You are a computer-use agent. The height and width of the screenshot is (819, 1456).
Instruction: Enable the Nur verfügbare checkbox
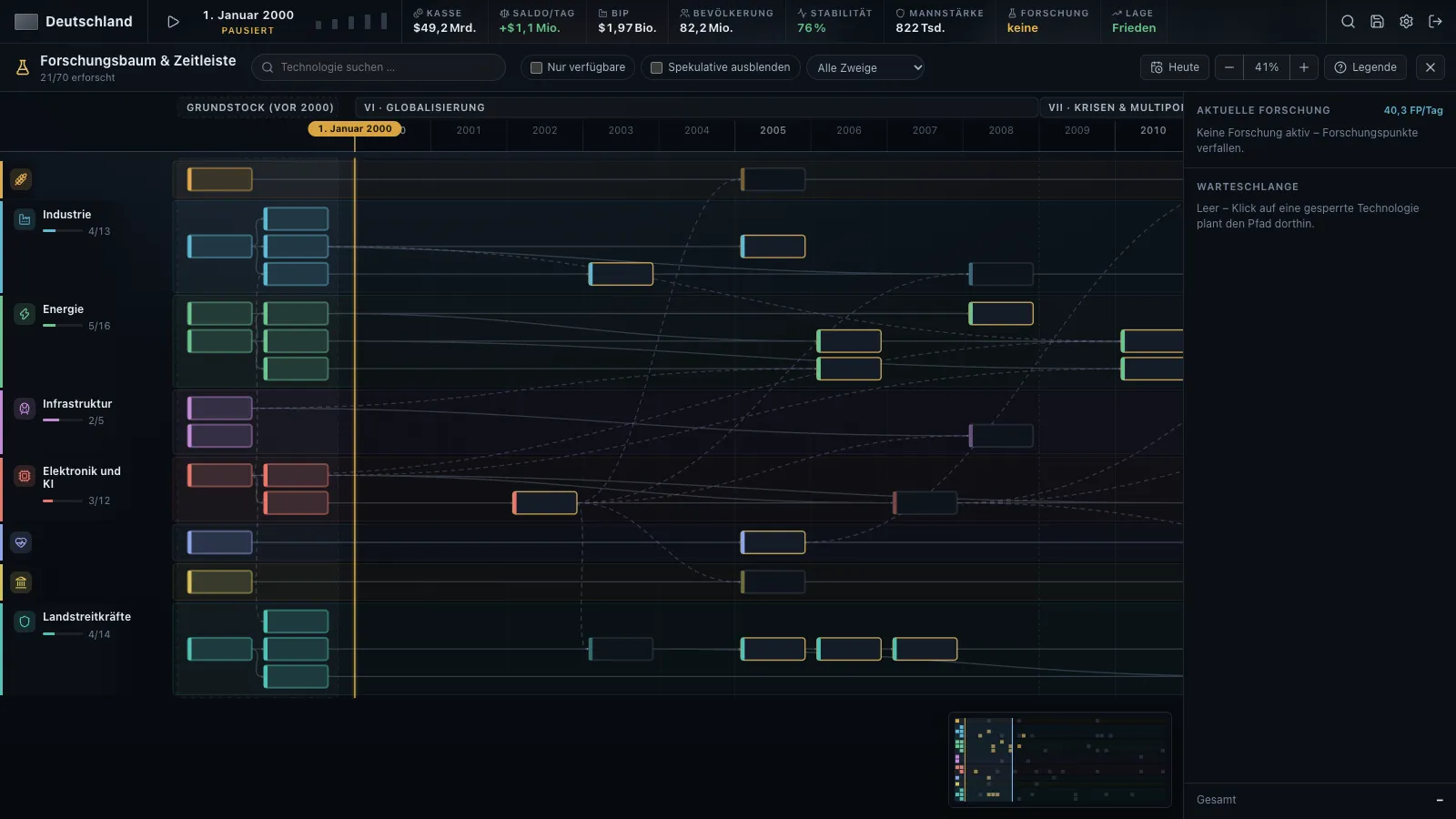point(537,67)
